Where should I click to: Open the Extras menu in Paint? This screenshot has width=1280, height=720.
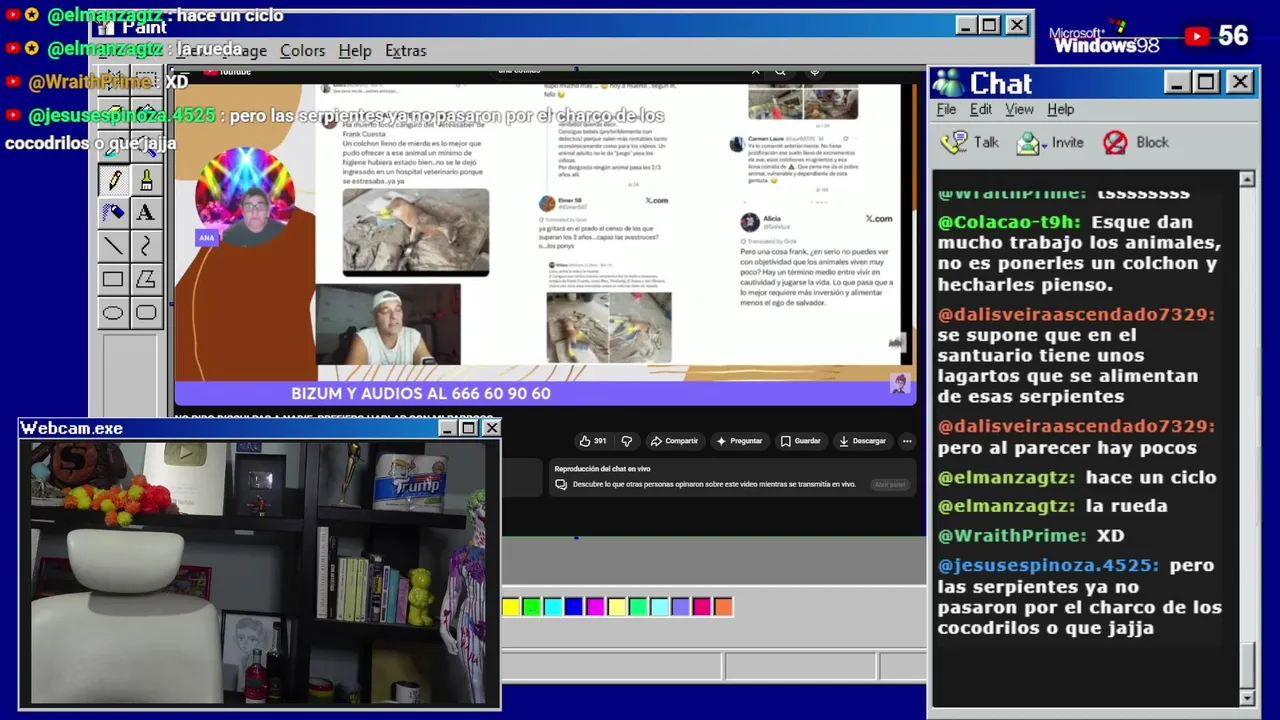[406, 51]
